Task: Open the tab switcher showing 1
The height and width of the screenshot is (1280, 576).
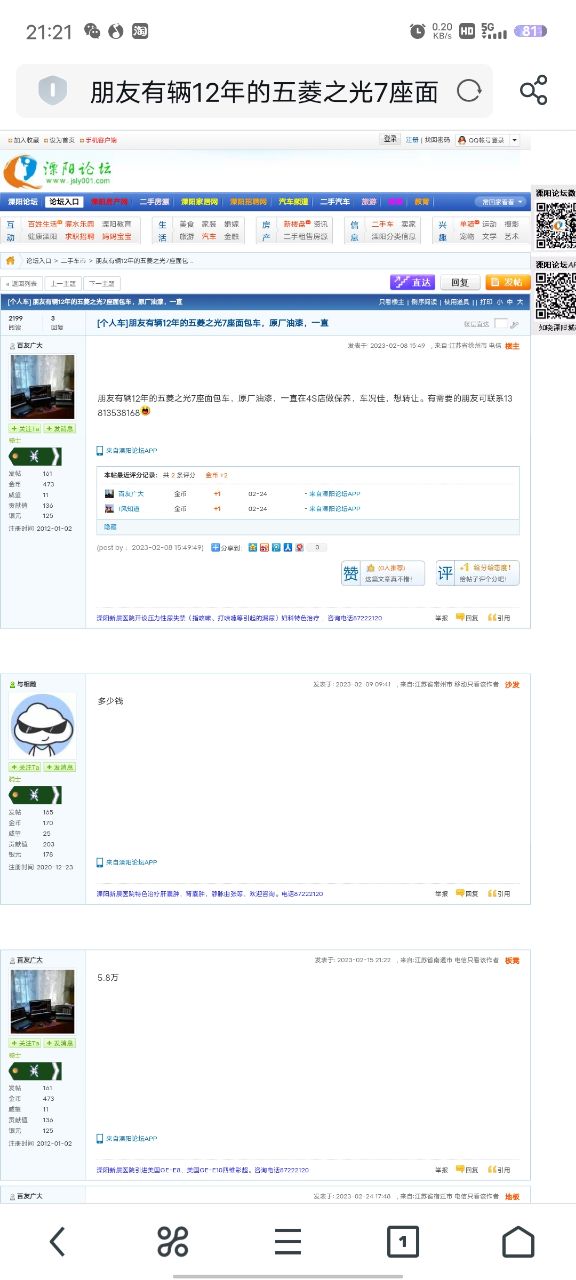Action: (x=402, y=1241)
